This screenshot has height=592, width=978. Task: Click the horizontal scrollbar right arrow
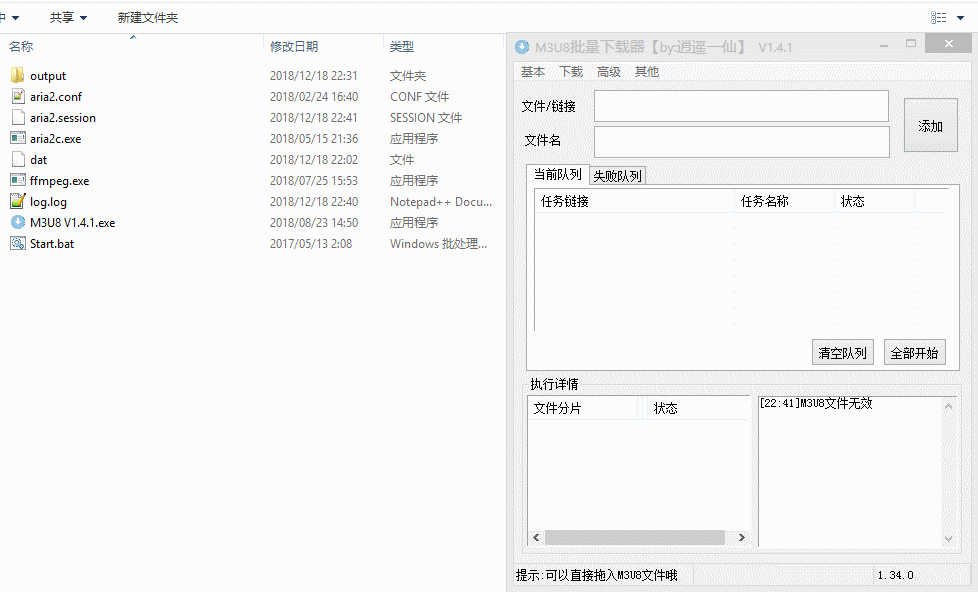[742, 537]
